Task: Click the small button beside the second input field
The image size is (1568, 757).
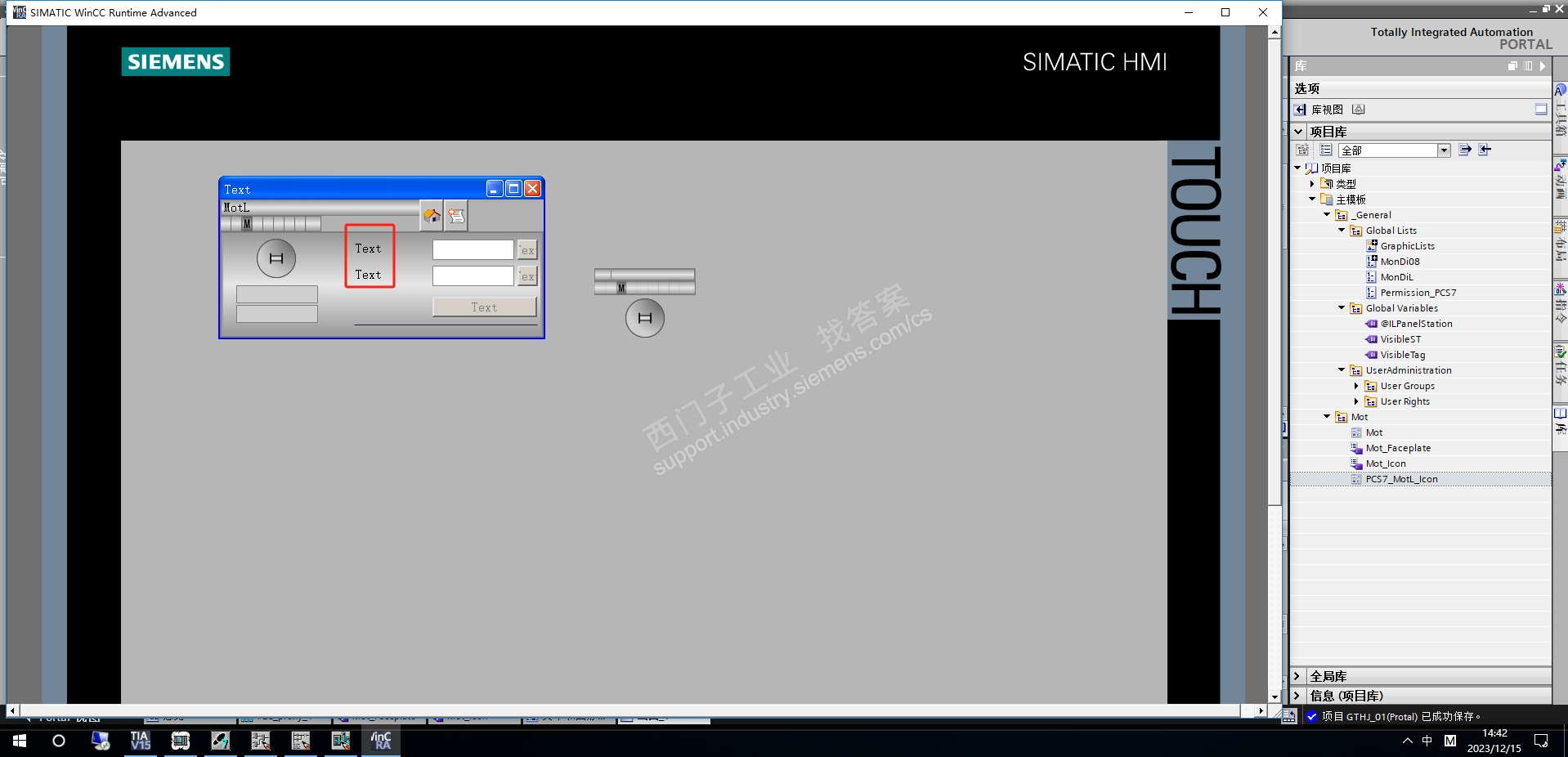Action: pos(528,276)
